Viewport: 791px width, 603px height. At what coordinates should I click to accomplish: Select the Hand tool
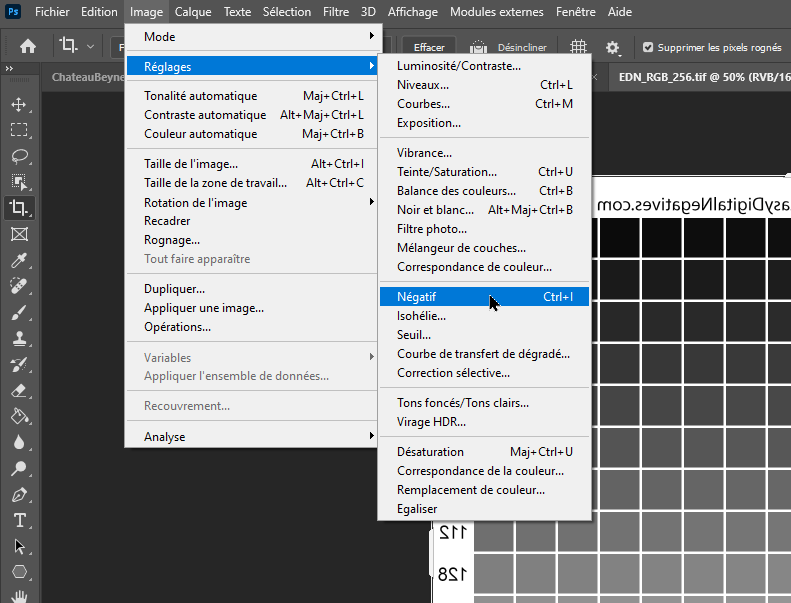[x=19, y=596]
